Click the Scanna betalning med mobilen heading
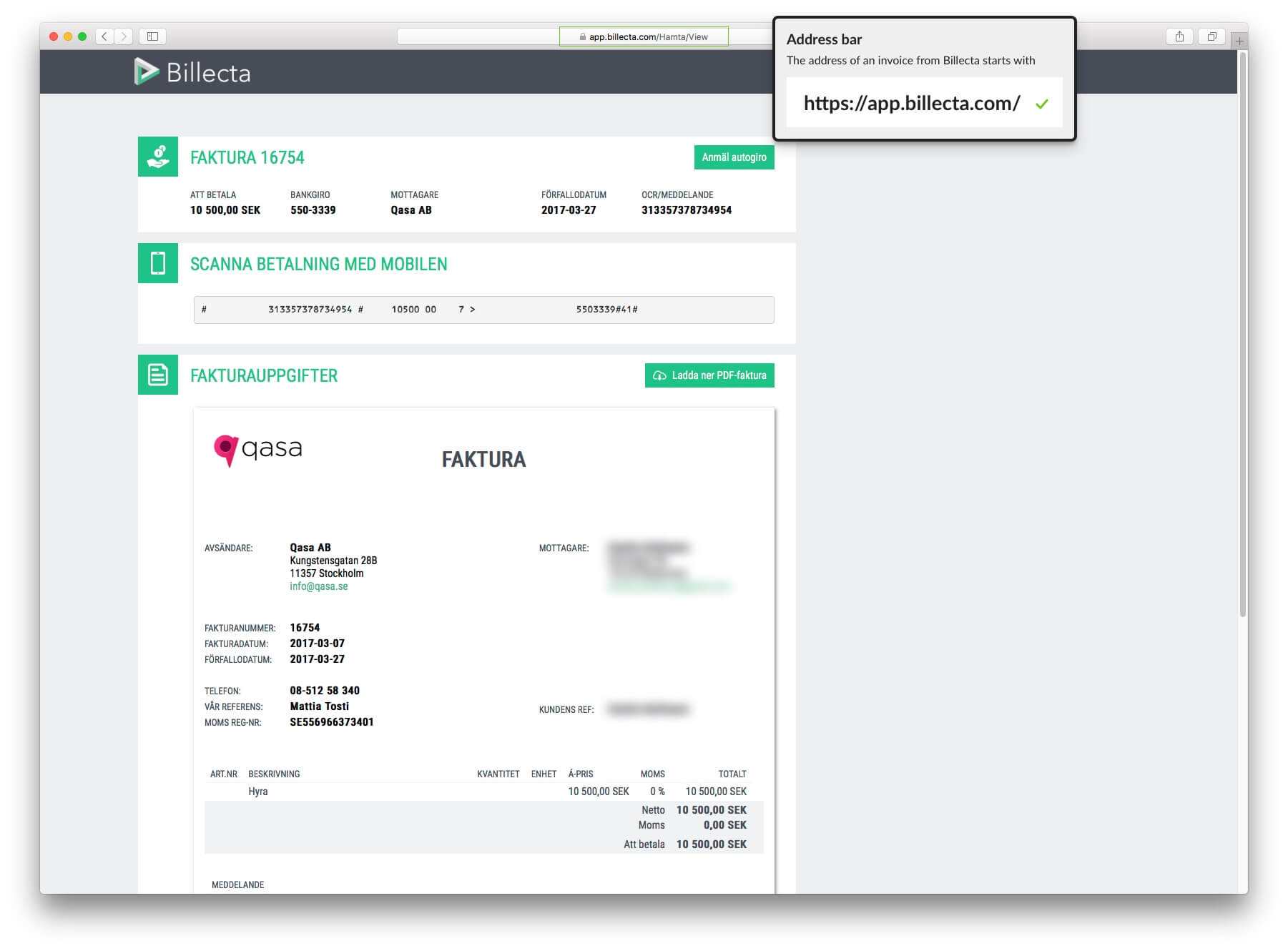The image size is (1288, 951). [319, 264]
